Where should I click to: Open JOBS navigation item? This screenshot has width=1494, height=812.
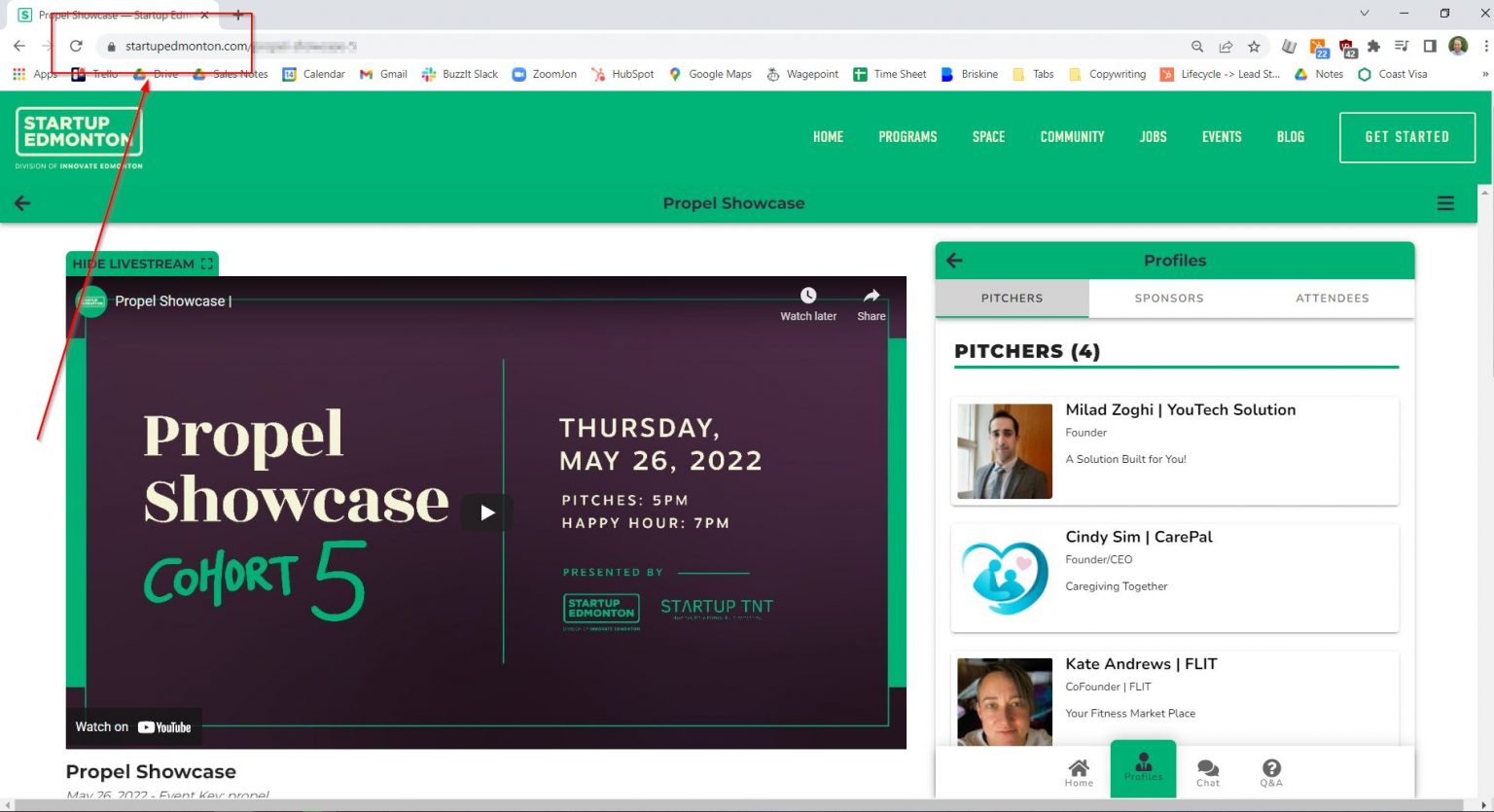pyautogui.click(x=1153, y=137)
